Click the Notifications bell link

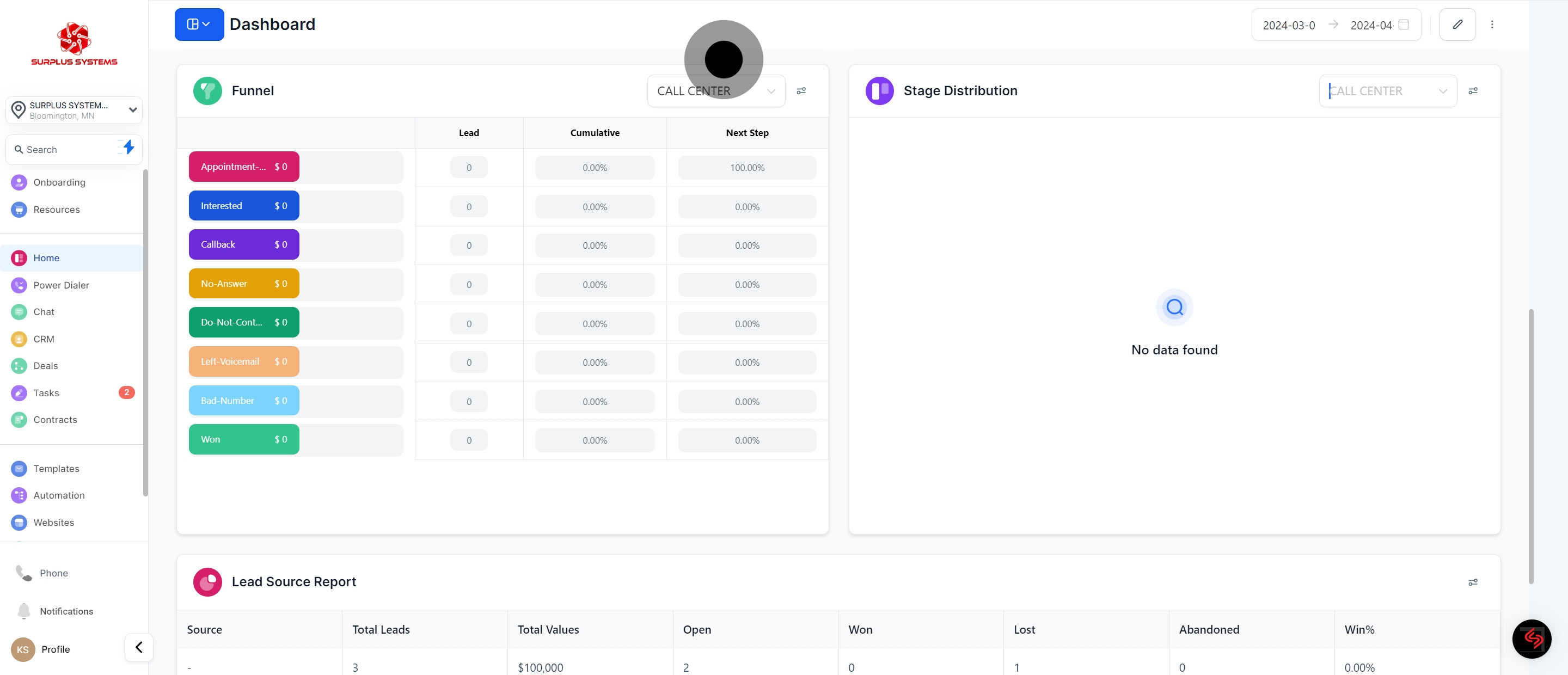[x=66, y=611]
